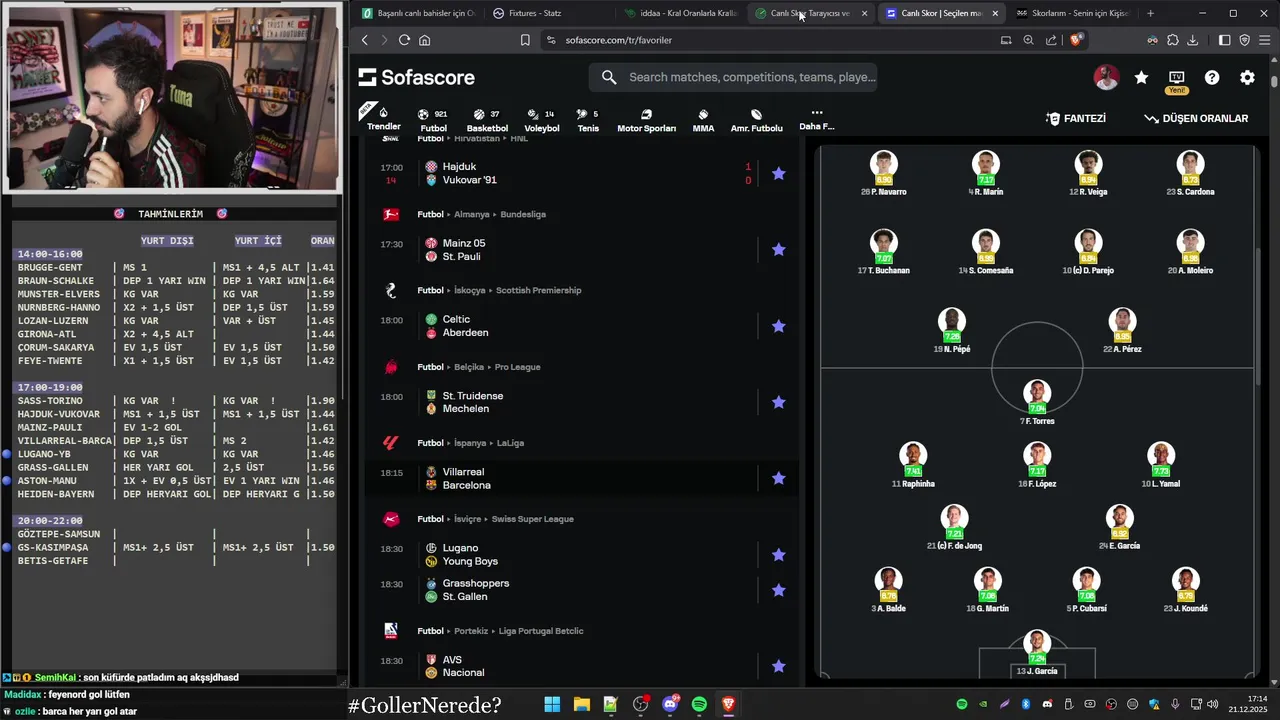Image resolution: width=1280 pixels, height=720 pixels.
Task: Open Motor Sporları category
Action: point(646,120)
